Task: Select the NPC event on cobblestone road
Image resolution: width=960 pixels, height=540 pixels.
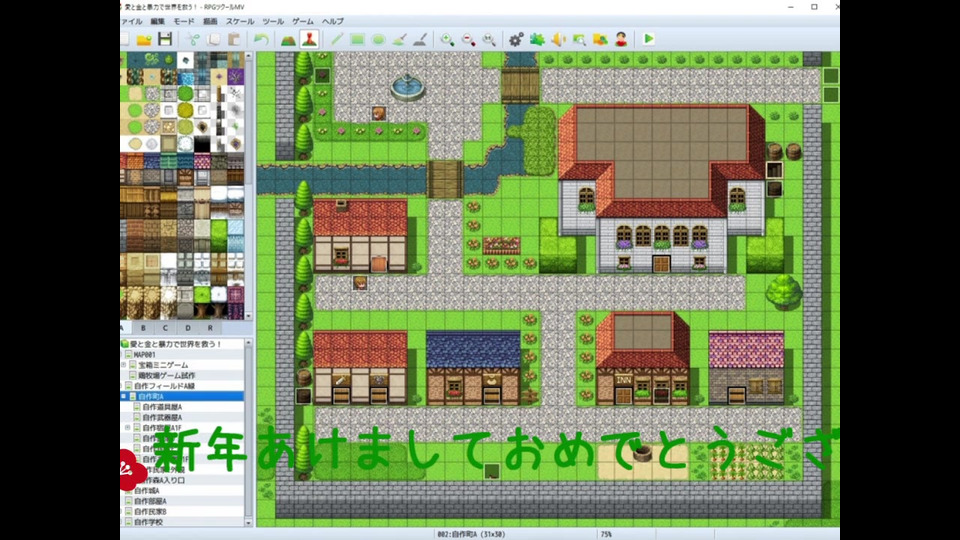Action: [x=360, y=283]
